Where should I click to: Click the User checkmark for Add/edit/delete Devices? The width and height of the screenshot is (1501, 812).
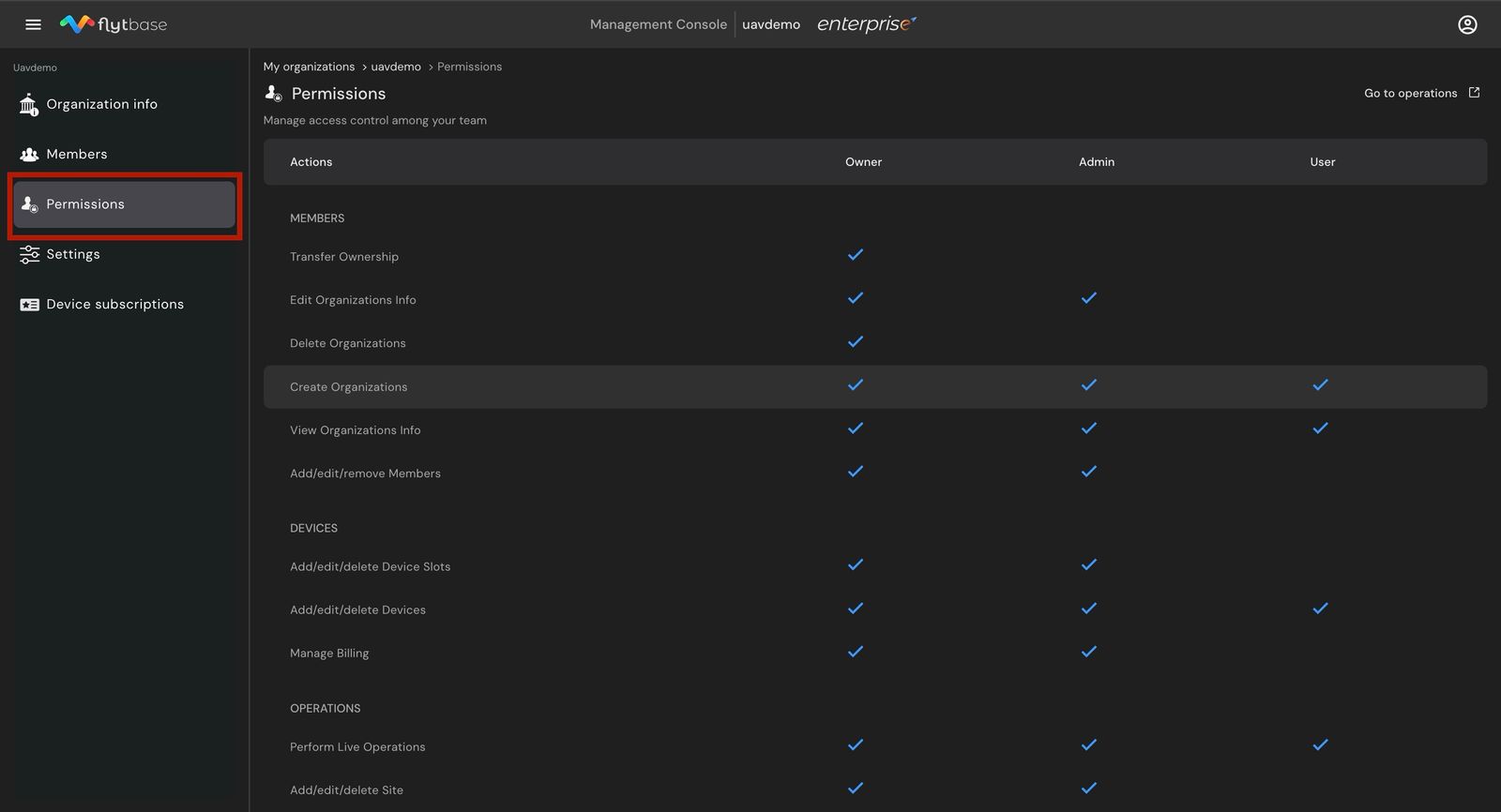click(x=1320, y=608)
